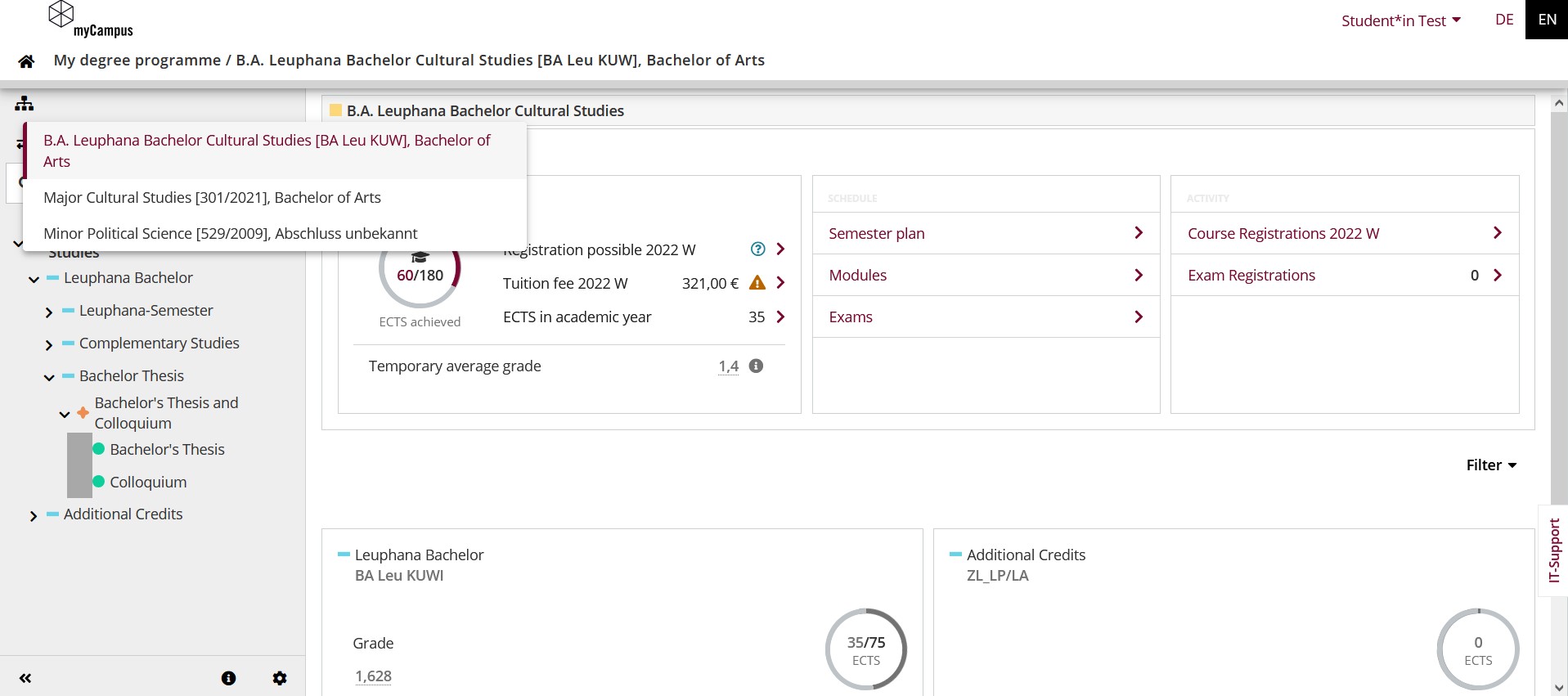1568x696 pixels.
Task: Click arrow on Course Registrations 2022 W
Action: click(x=1498, y=233)
